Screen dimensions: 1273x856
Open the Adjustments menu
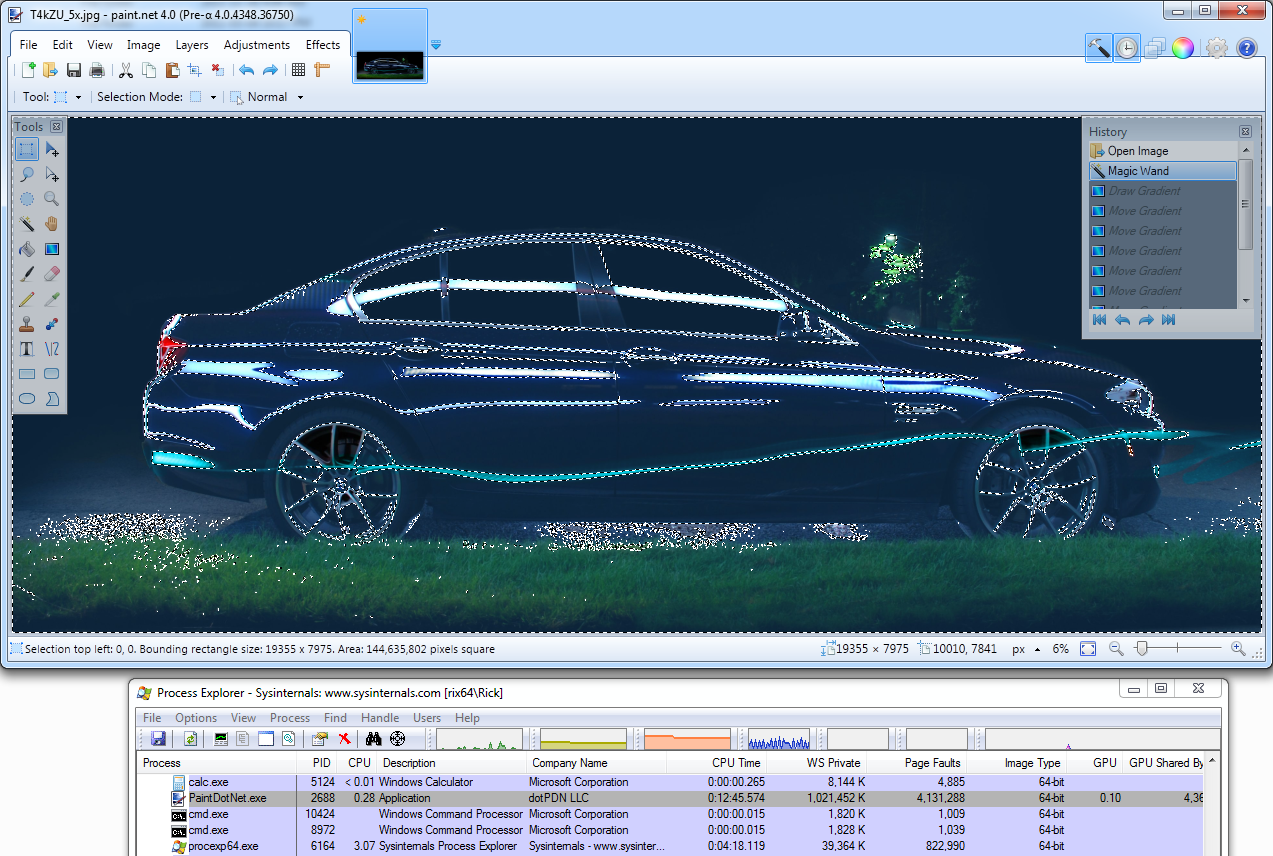pos(257,45)
